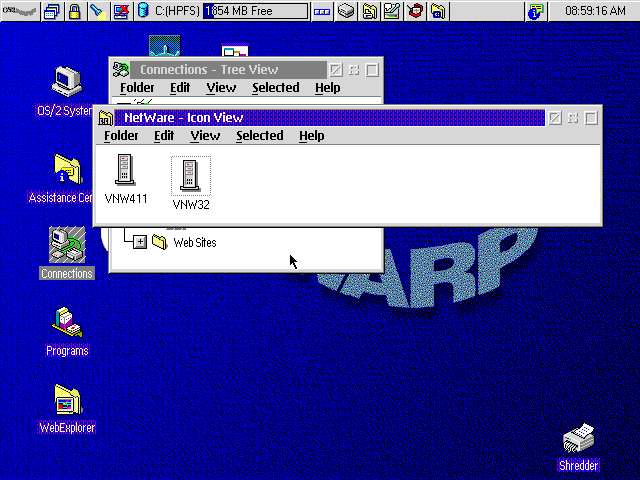This screenshot has height=480, width=640.
Task: Click the padlock lockup icon
Action: [75, 11]
